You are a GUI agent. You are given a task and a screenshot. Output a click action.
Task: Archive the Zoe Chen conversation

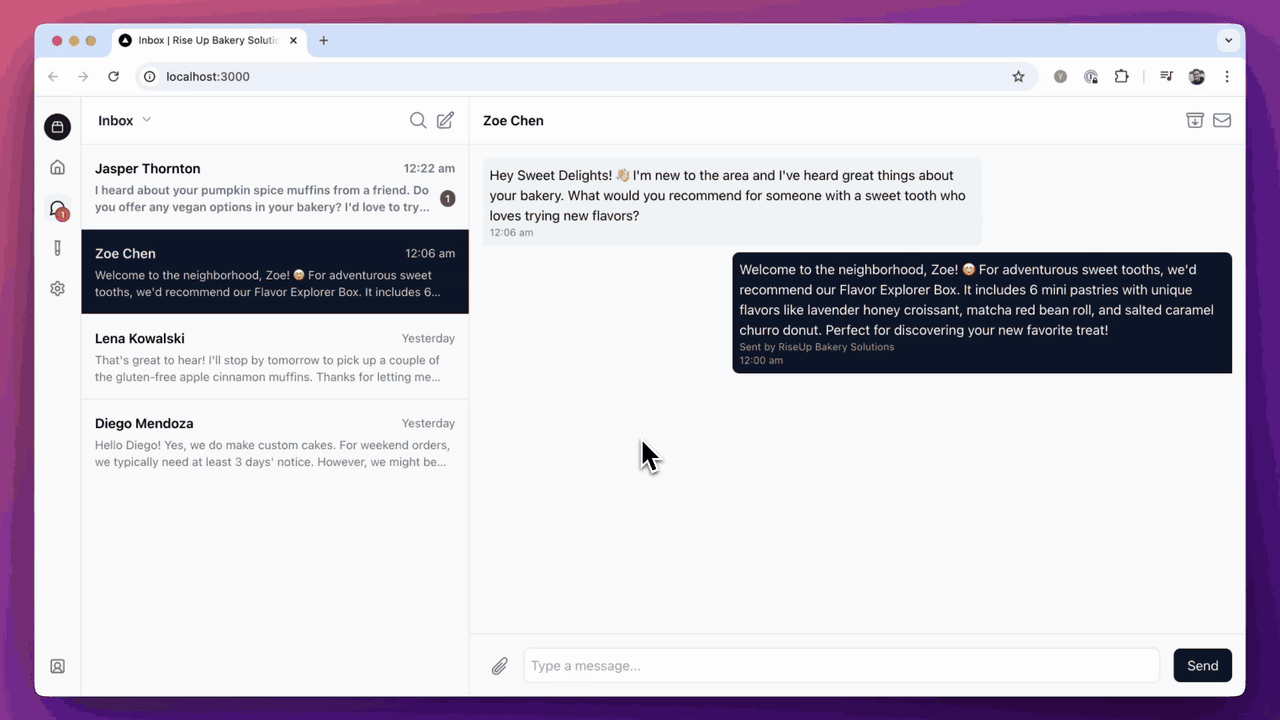[1194, 120]
